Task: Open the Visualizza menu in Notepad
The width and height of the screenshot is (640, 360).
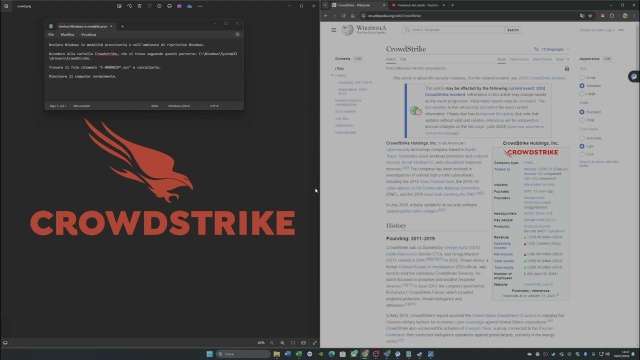Action: (x=89, y=35)
